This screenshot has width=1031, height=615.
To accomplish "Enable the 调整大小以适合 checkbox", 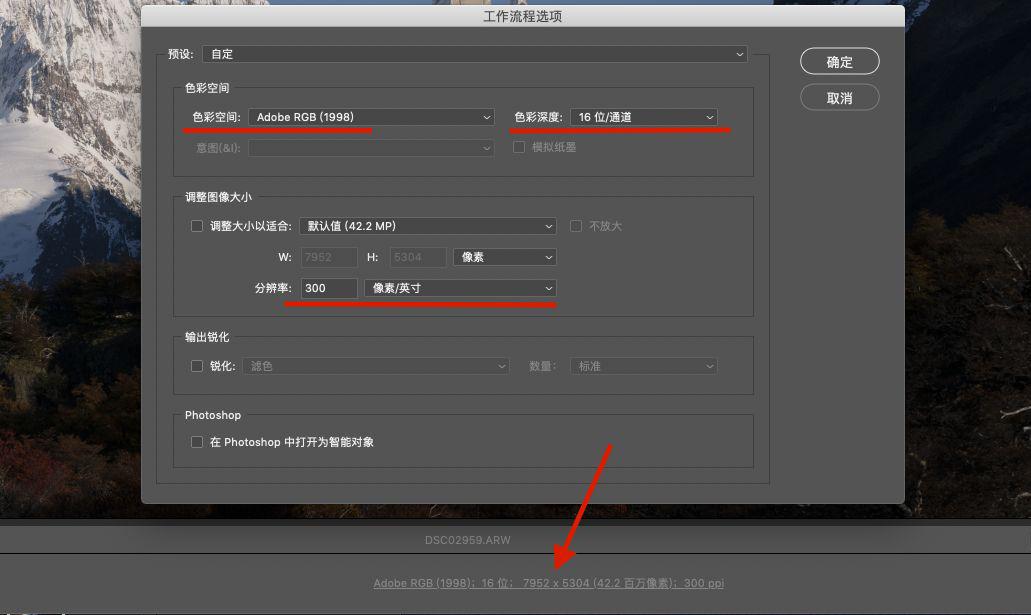I will point(197,226).
